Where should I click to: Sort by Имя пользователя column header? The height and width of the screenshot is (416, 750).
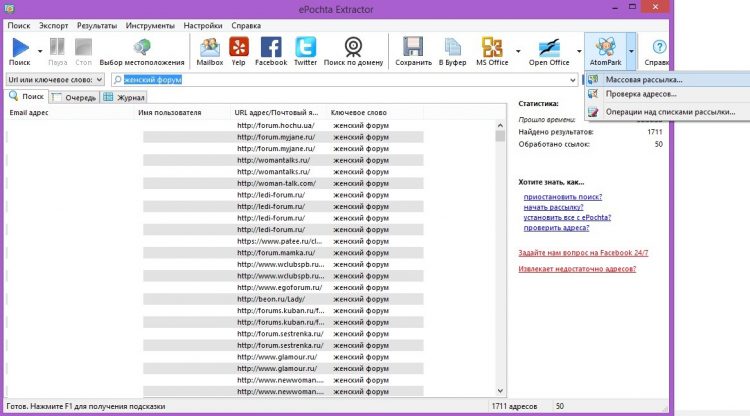click(x=182, y=113)
